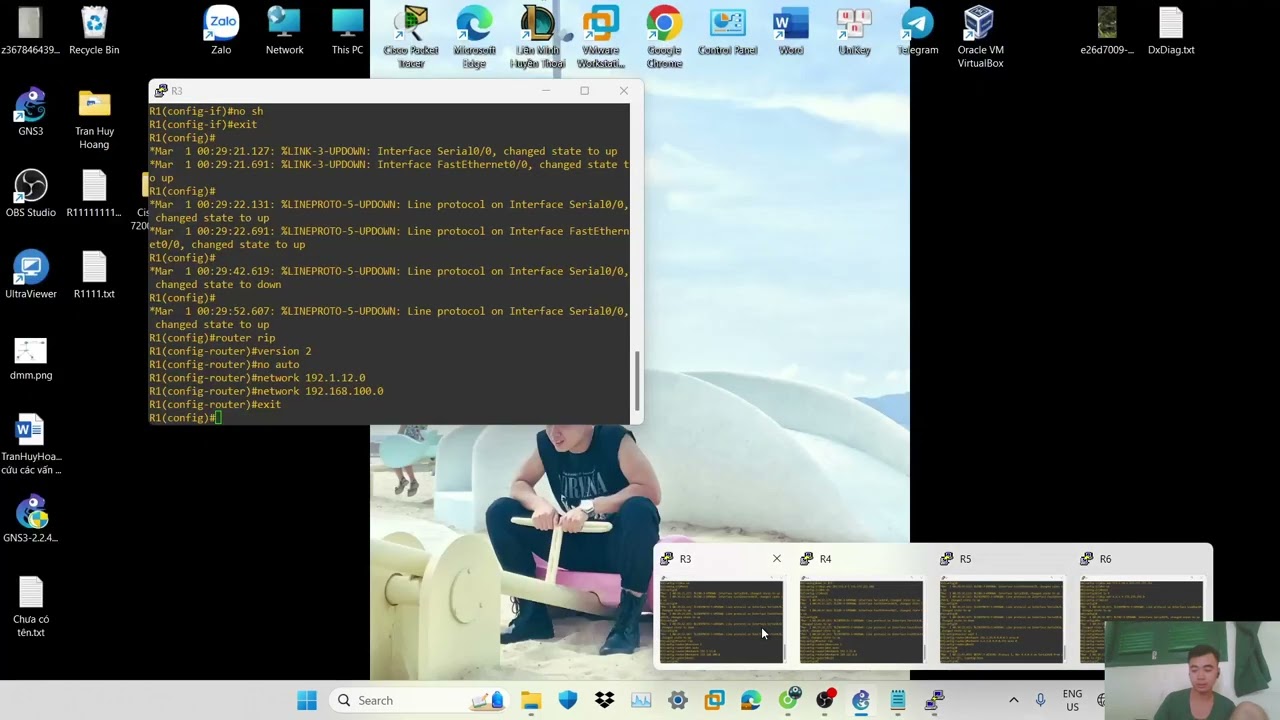Viewport: 1280px width, 720px height.
Task: Click the "no sh" command line
Action: pyautogui.click(x=206, y=111)
